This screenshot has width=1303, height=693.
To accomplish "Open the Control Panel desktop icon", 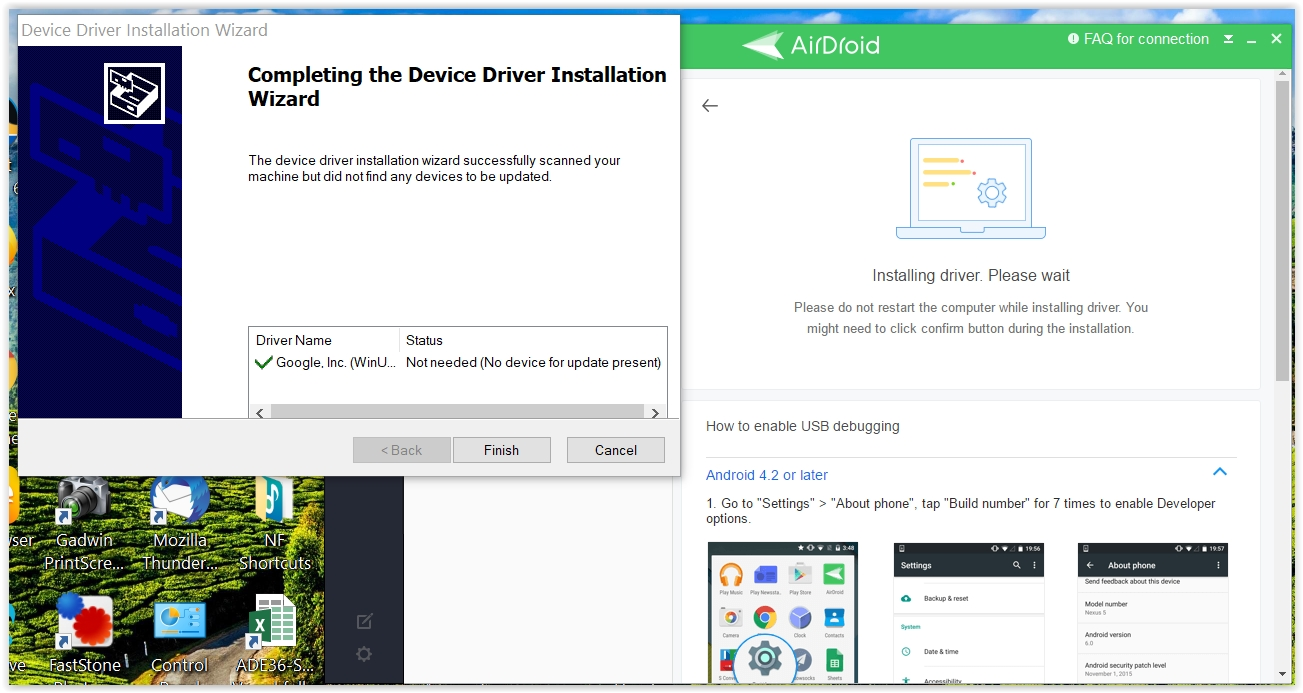I will pos(179,623).
